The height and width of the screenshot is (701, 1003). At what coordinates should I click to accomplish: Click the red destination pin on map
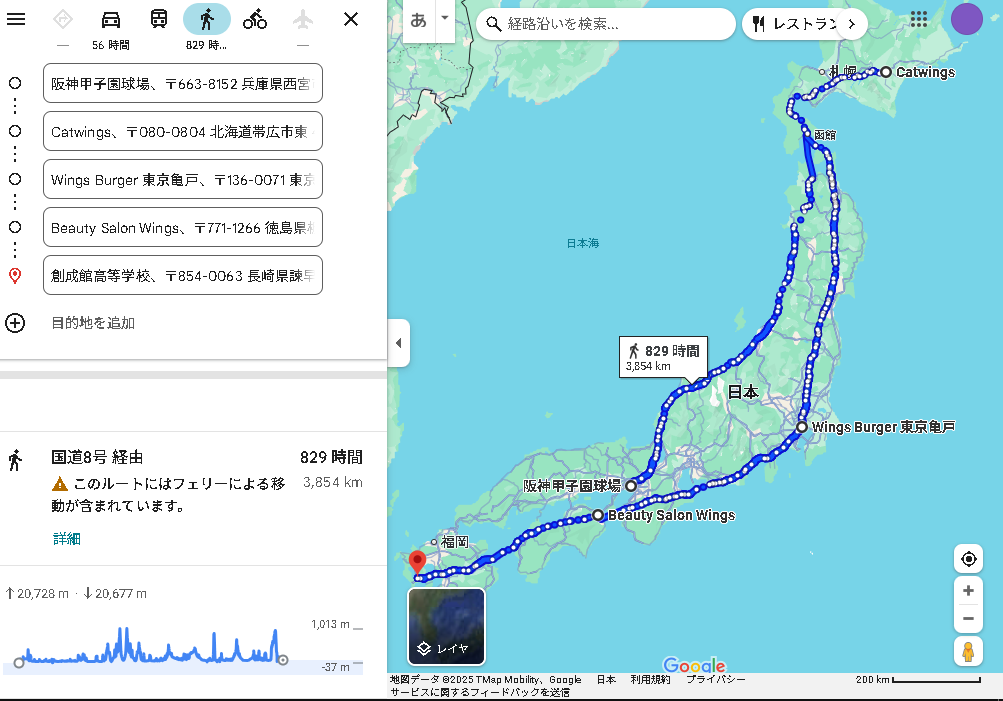click(x=417, y=563)
